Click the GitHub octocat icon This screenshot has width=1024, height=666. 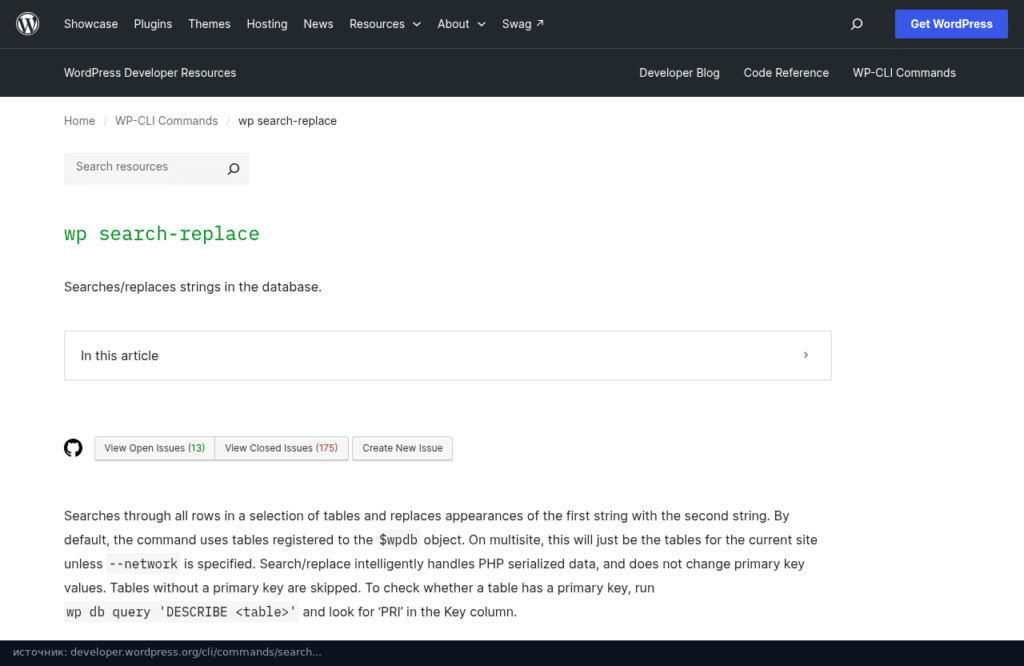73,448
